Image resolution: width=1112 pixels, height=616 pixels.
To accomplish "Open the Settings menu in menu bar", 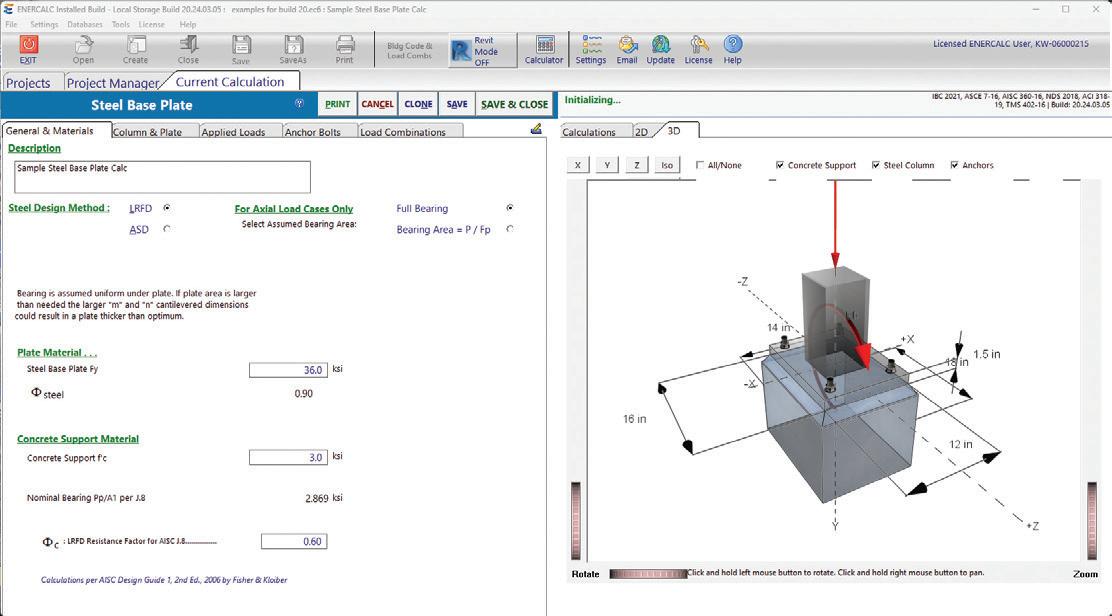I will [44, 24].
